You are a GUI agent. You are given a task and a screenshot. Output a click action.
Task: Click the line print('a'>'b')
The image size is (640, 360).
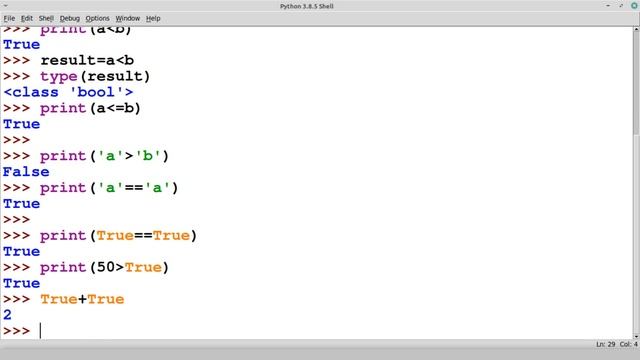(x=104, y=156)
